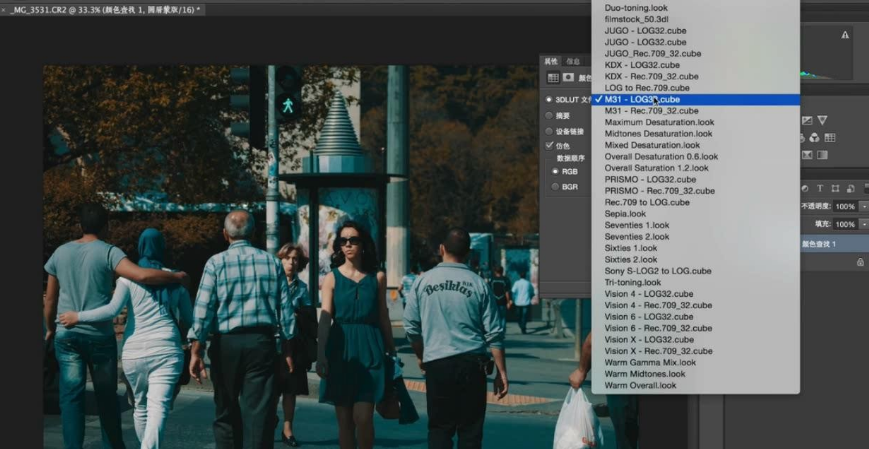Choose PRISMO - Rec.709_32.cube LUT
Image resolution: width=869 pixels, height=449 pixels.
pyautogui.click(x=696, y=191)
